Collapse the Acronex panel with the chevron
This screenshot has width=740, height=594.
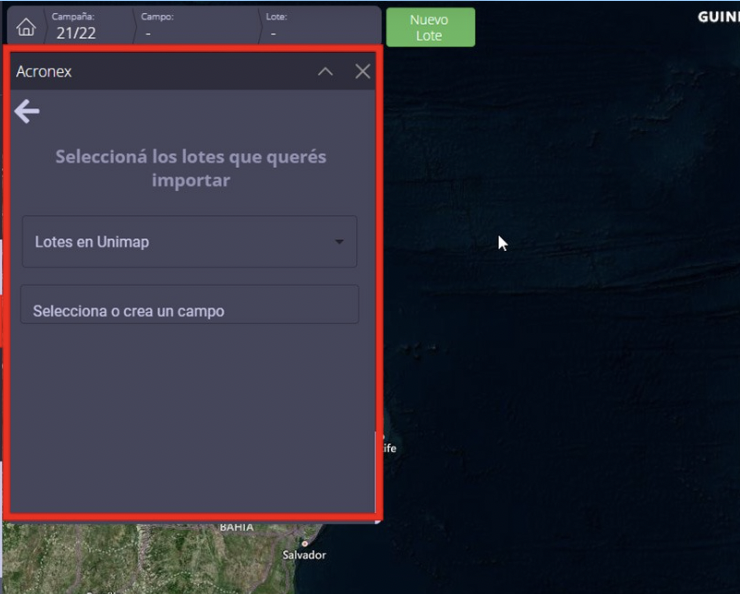point(325,72)
